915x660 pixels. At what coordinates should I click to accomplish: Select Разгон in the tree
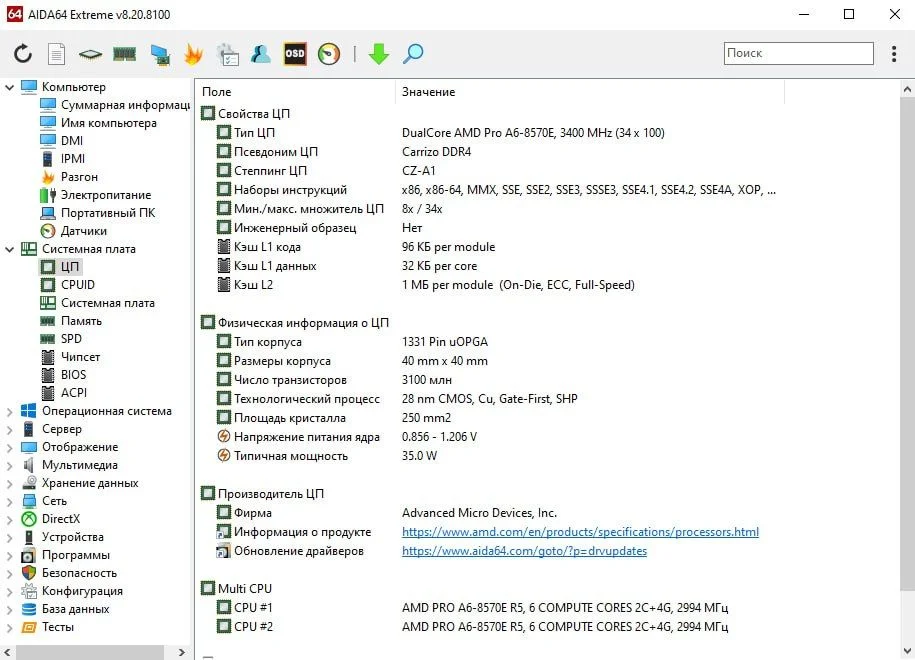(69, 177)
